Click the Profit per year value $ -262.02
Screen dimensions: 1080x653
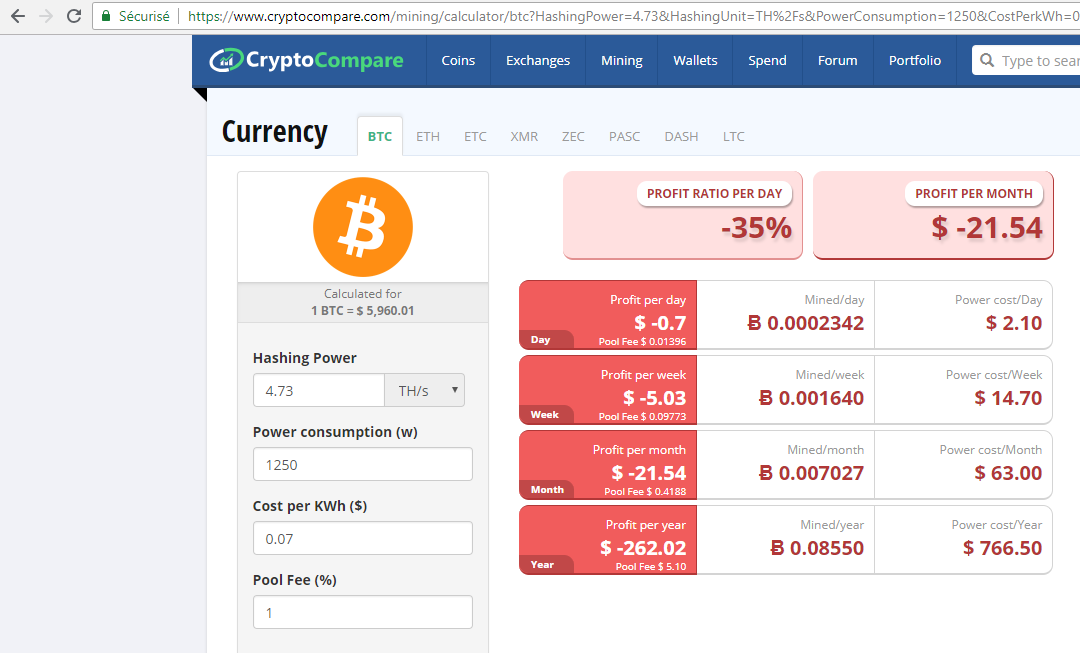[x=643, y=548]
